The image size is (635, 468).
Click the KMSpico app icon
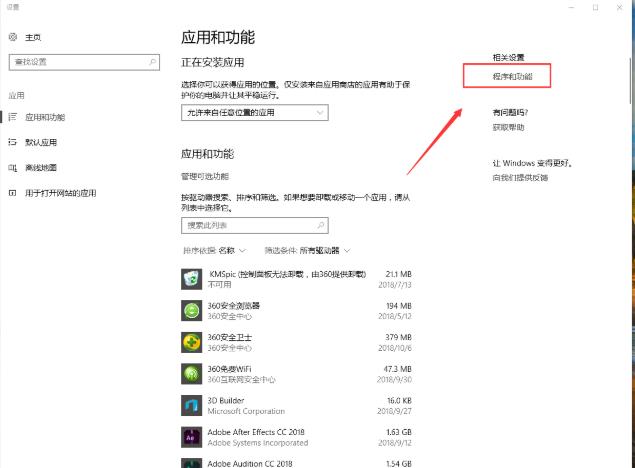[191, 278]
